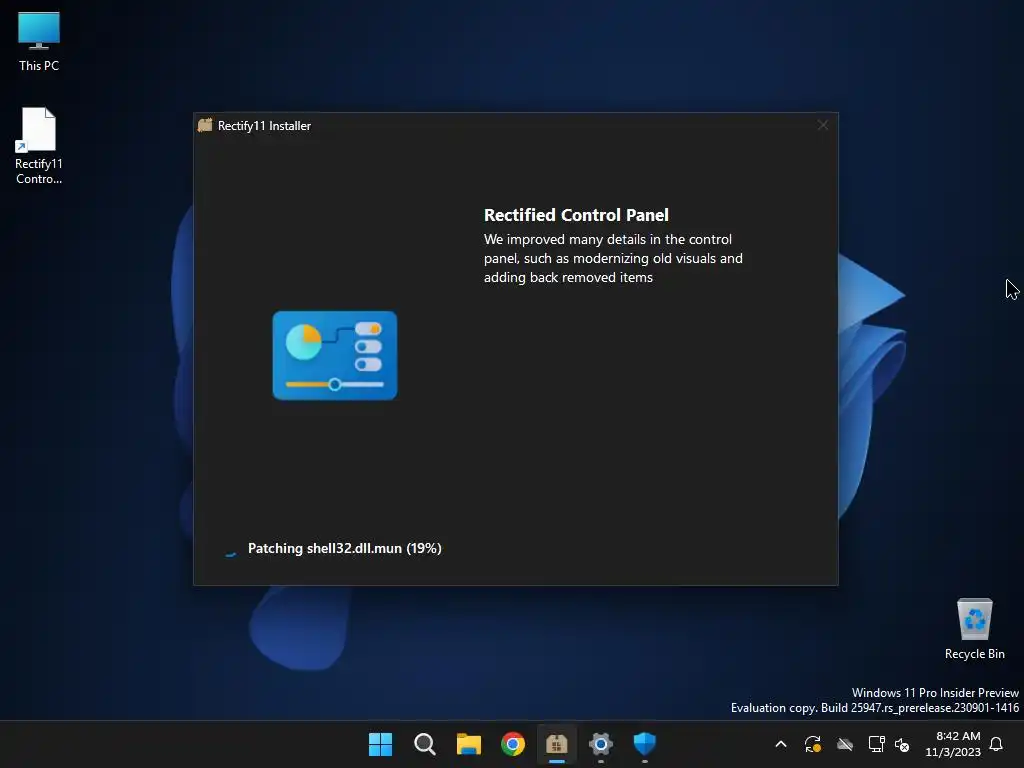Click the 'We improved many details' description text
Image resolution: width=1024 pixels, height=768 pixels.
coord(613,259)
